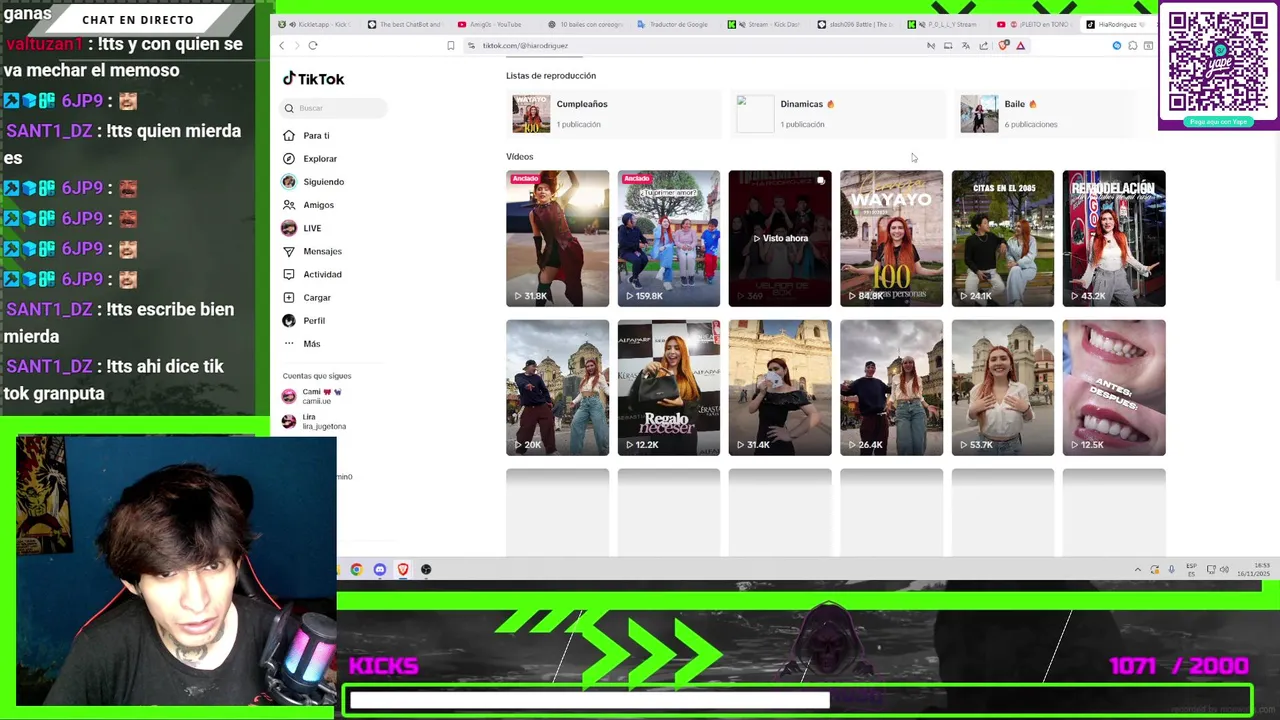Play video with 26.4K views
Screen dimensions: 1280x720
click(x=891, y=387)
